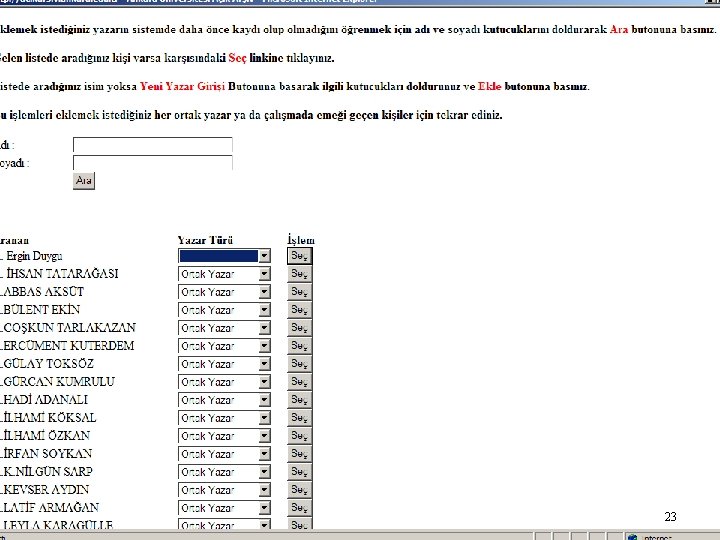
Task: Click the Yazar Türü column header
Action: (x=205, y=240)
